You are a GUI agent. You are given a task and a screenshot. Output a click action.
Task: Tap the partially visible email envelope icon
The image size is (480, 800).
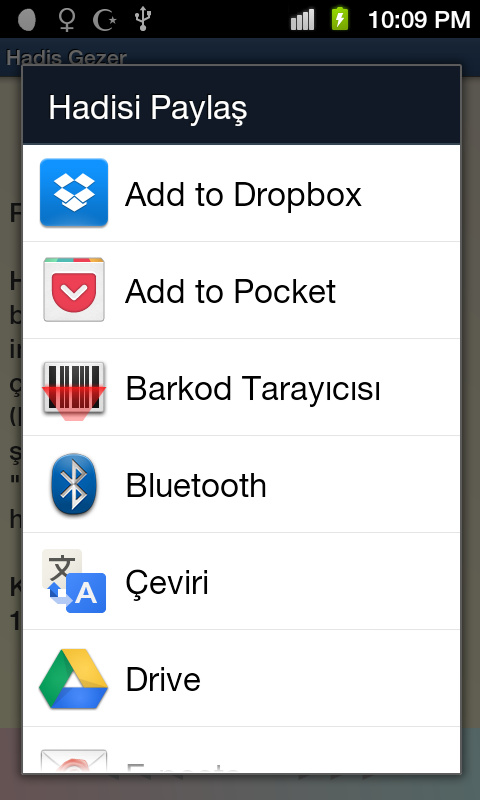pyautogui.click(x=74, y=761)
